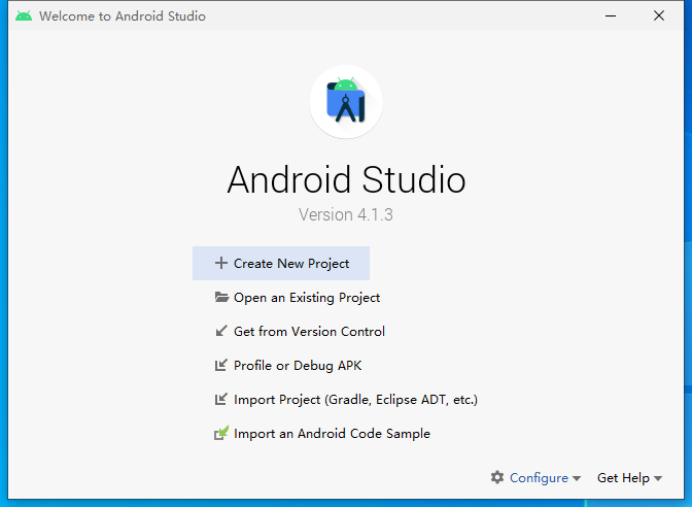Click the icon next to Profile or Debug APK
Screen dimensions: 693x507
[221, 365]
